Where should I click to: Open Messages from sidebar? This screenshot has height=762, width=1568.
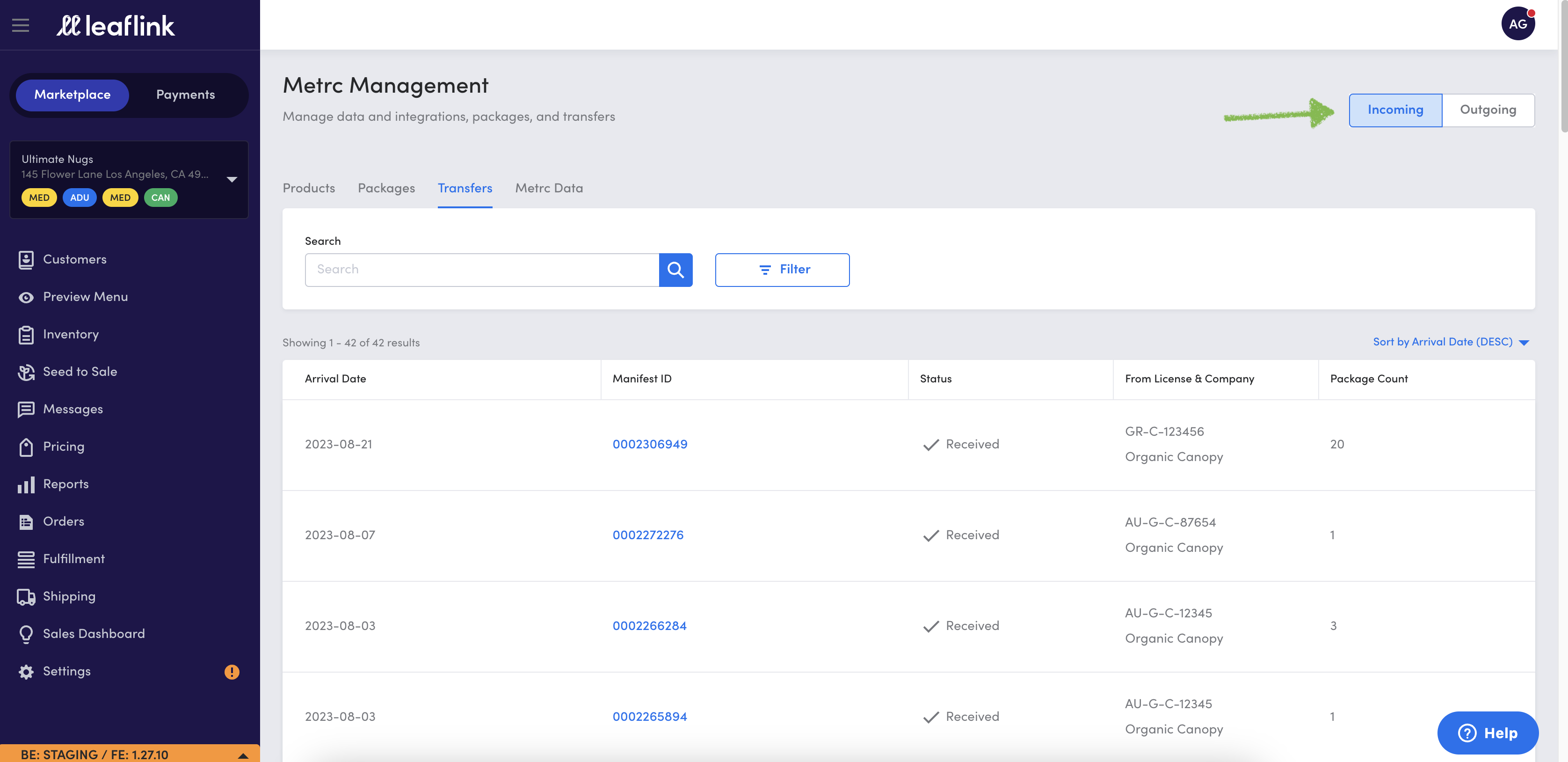click(x=73, y=410)
